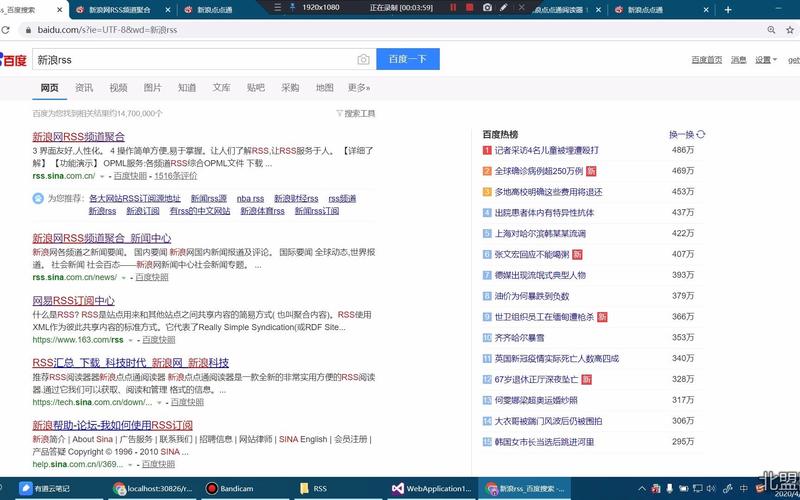Open the 新浪网RSS频道聚合_新闻中心 result

point(102,238)
